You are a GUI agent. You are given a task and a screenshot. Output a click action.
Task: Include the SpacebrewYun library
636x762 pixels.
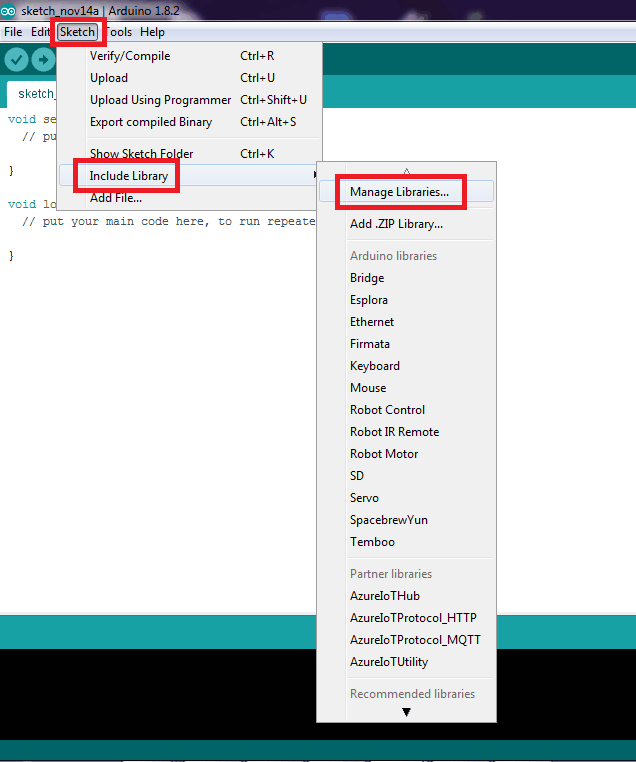point(406,520)
